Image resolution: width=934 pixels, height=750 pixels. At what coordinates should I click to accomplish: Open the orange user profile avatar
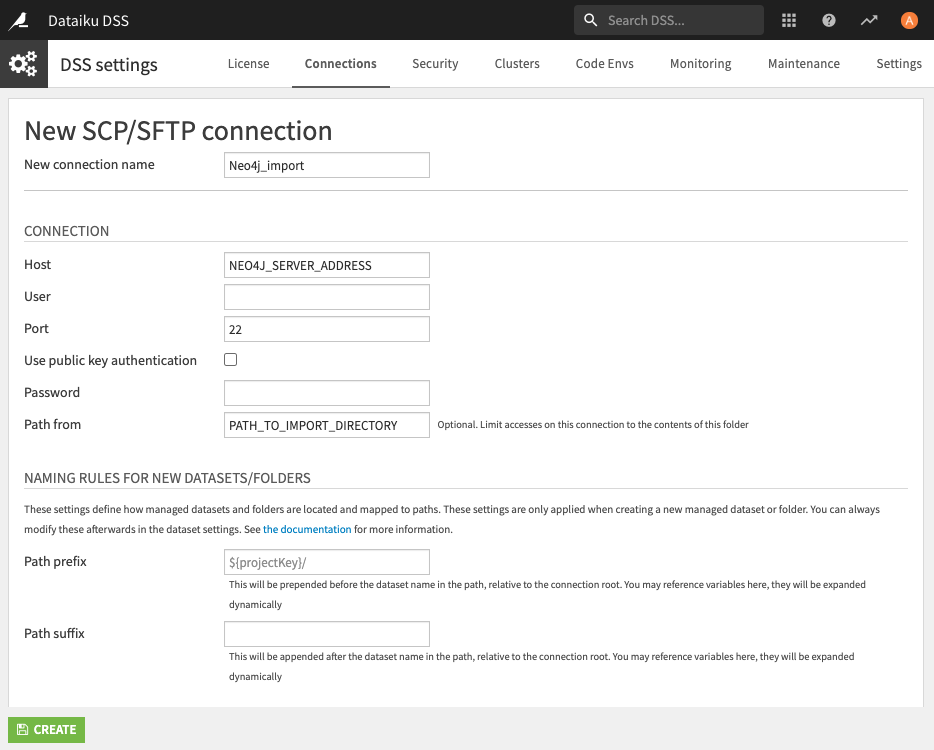point(909,20)
